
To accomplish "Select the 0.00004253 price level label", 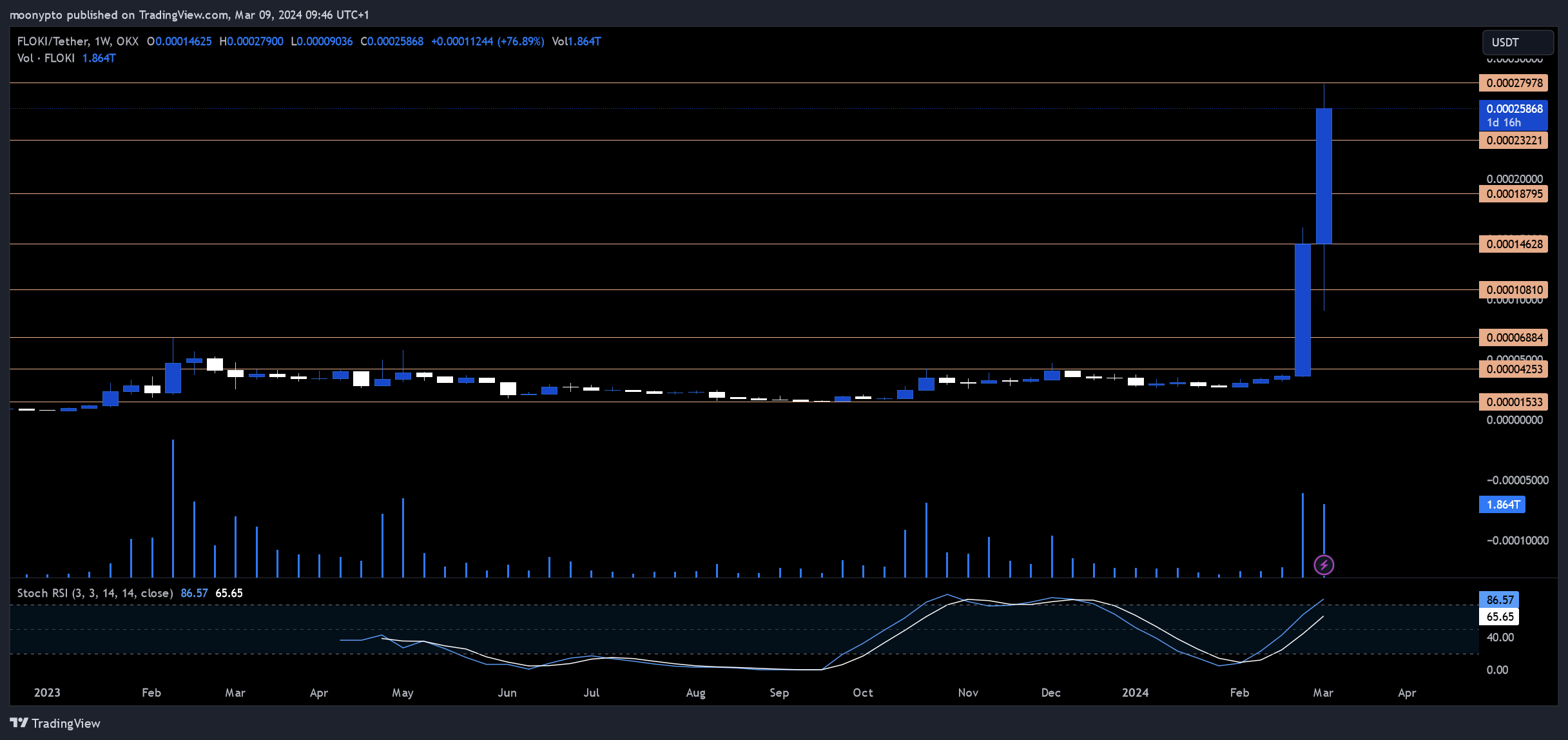I will (x=1513, y=369).
